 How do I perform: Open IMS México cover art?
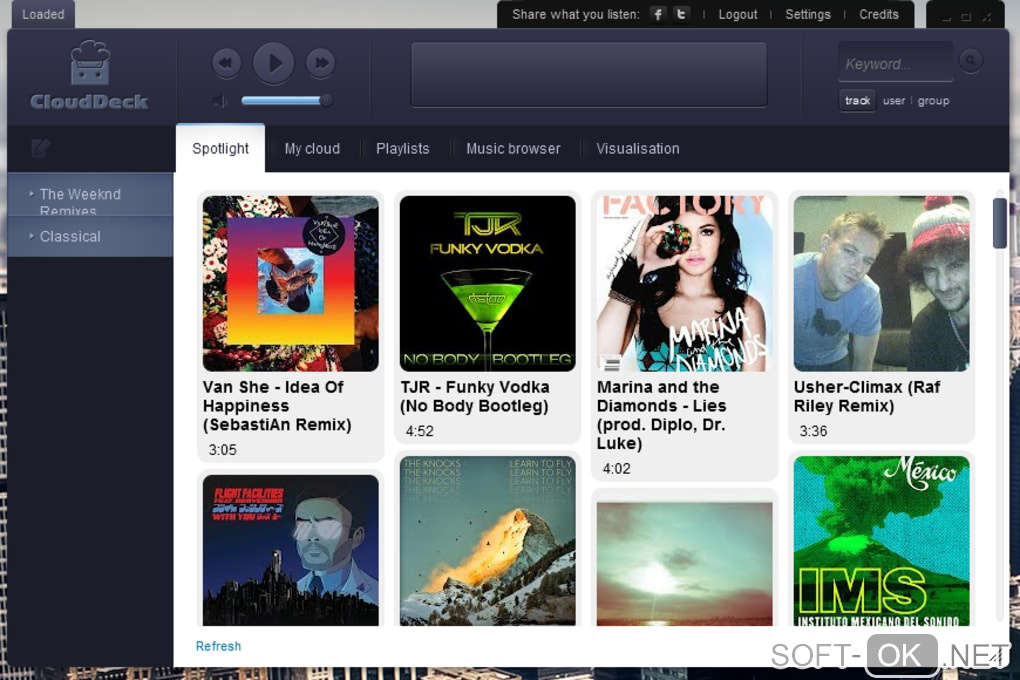point(881,541)
